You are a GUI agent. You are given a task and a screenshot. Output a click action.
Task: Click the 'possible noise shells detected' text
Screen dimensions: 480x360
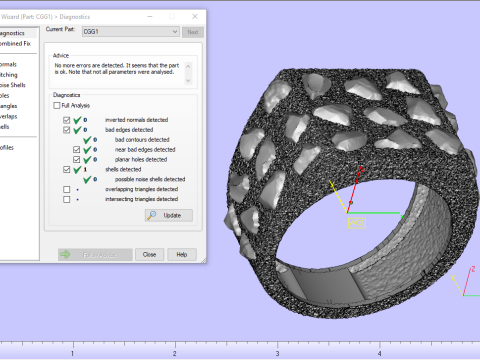150,179
